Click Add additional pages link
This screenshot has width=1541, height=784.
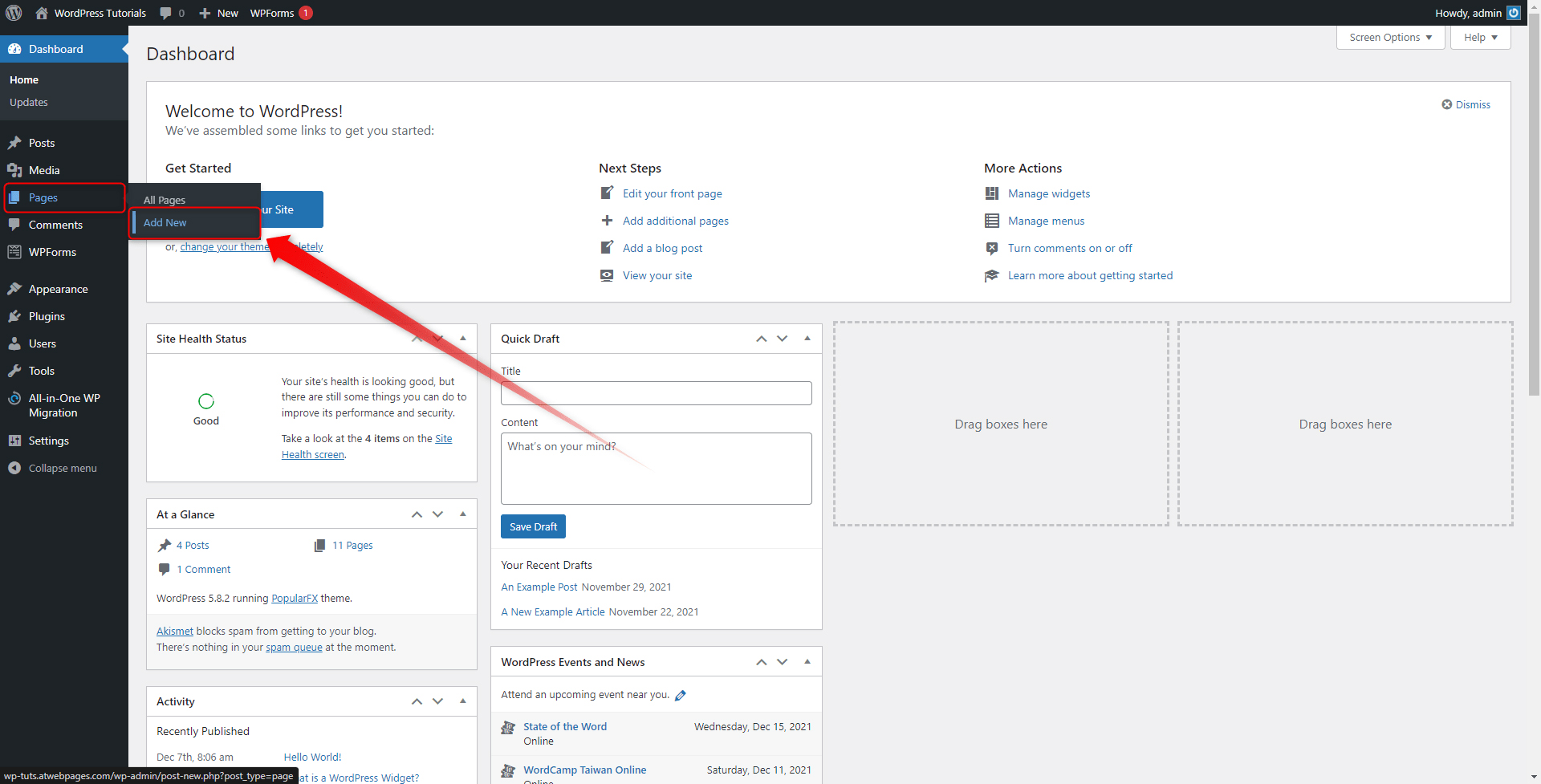[675, 221]
